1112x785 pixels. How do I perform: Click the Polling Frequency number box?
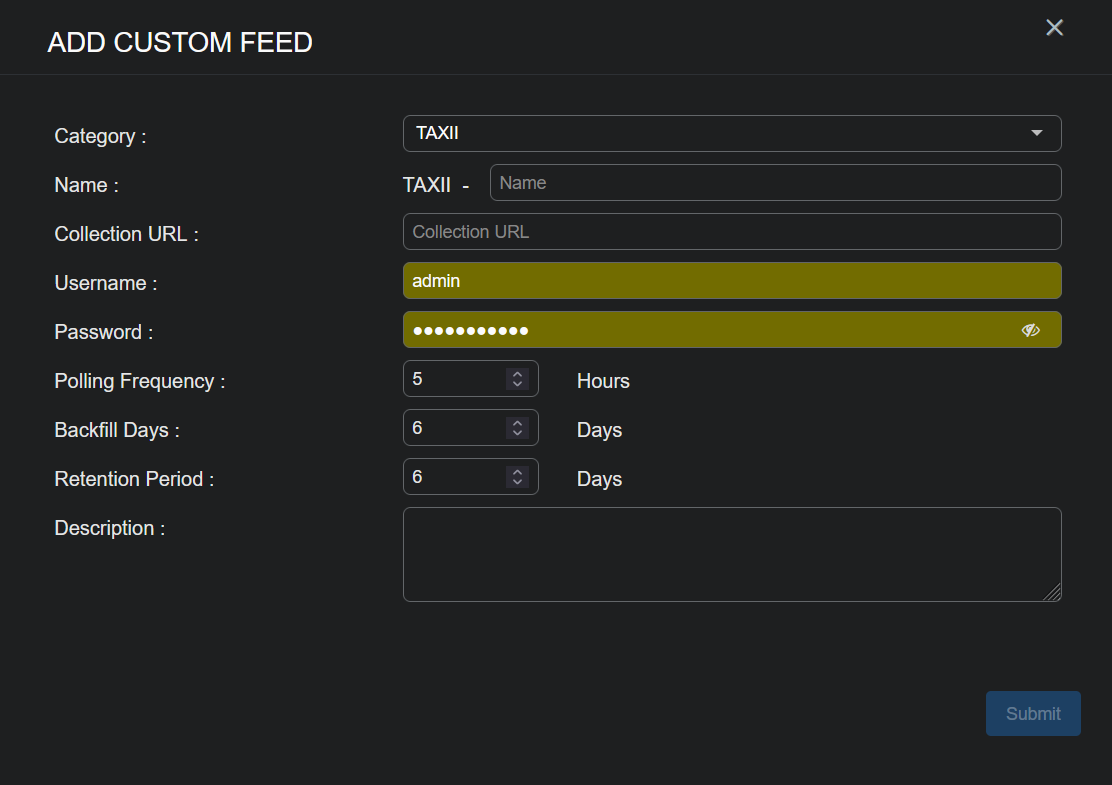pos(453,379)
